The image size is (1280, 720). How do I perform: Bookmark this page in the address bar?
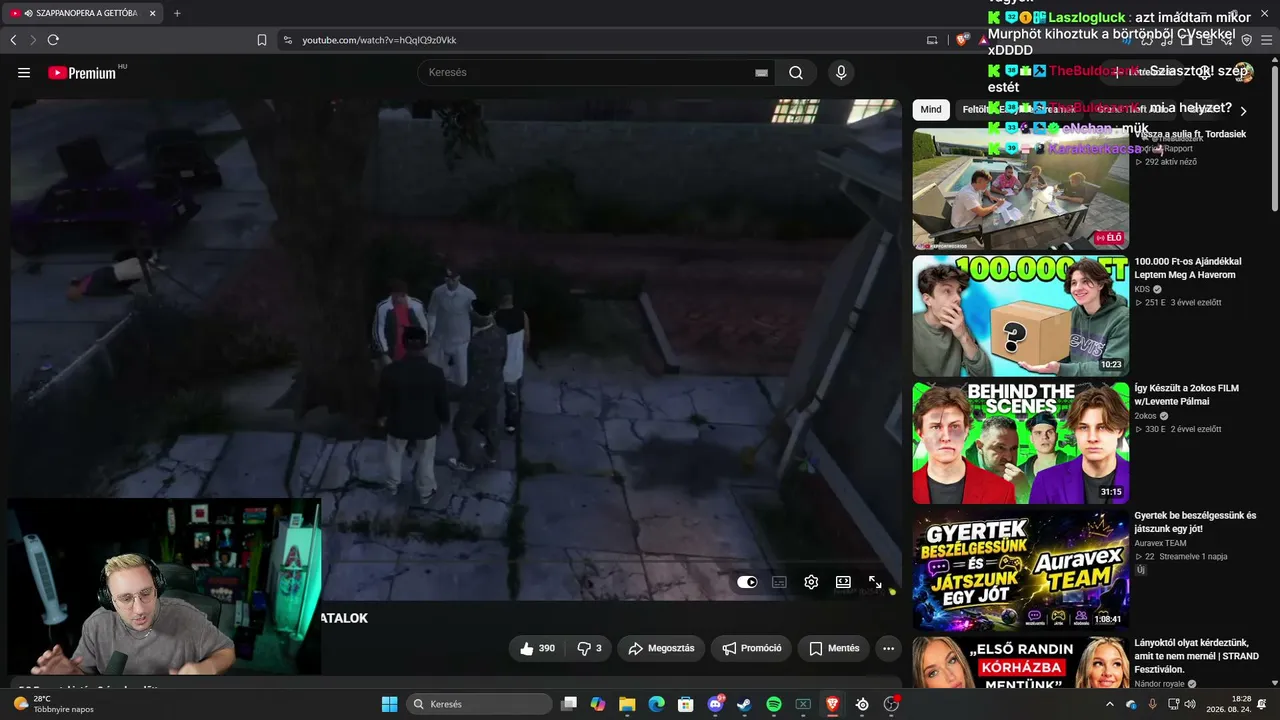(262, 40)
